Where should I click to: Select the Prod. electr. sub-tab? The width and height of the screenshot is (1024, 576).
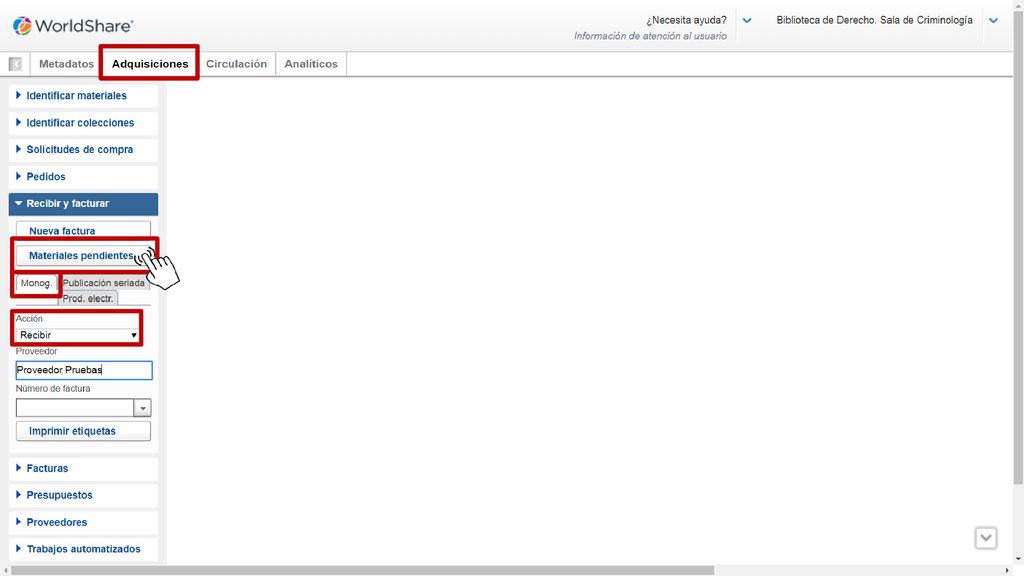pos(88,298)
